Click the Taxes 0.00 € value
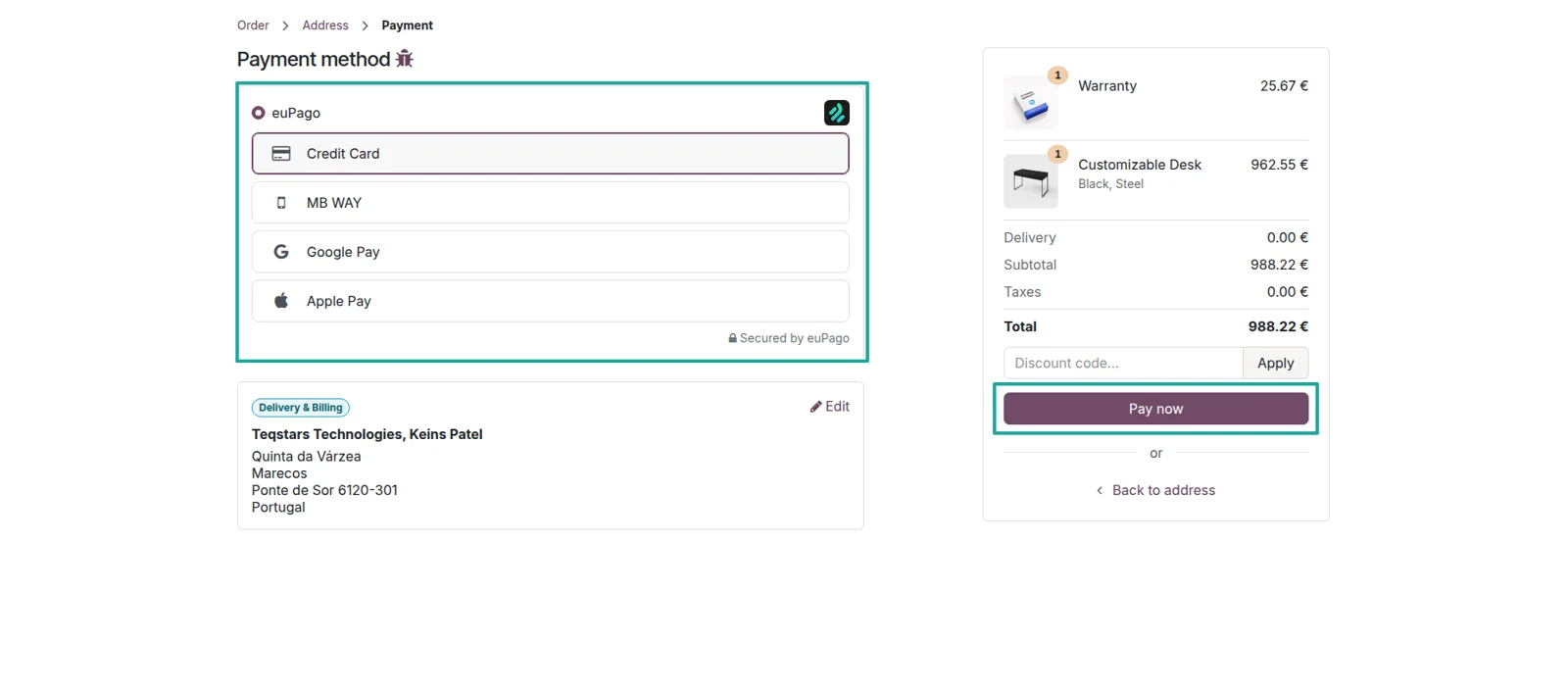The width and height of the screenshot is (1568, 690). click(x=1287, y=292)
